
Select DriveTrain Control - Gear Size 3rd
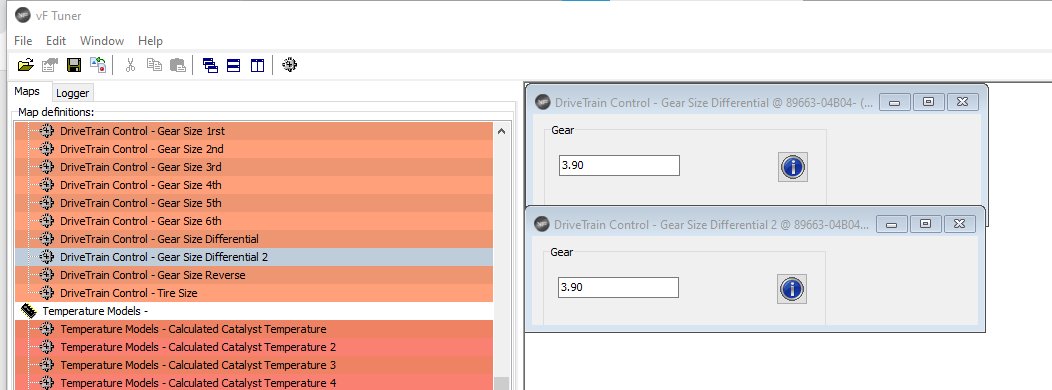254,166
